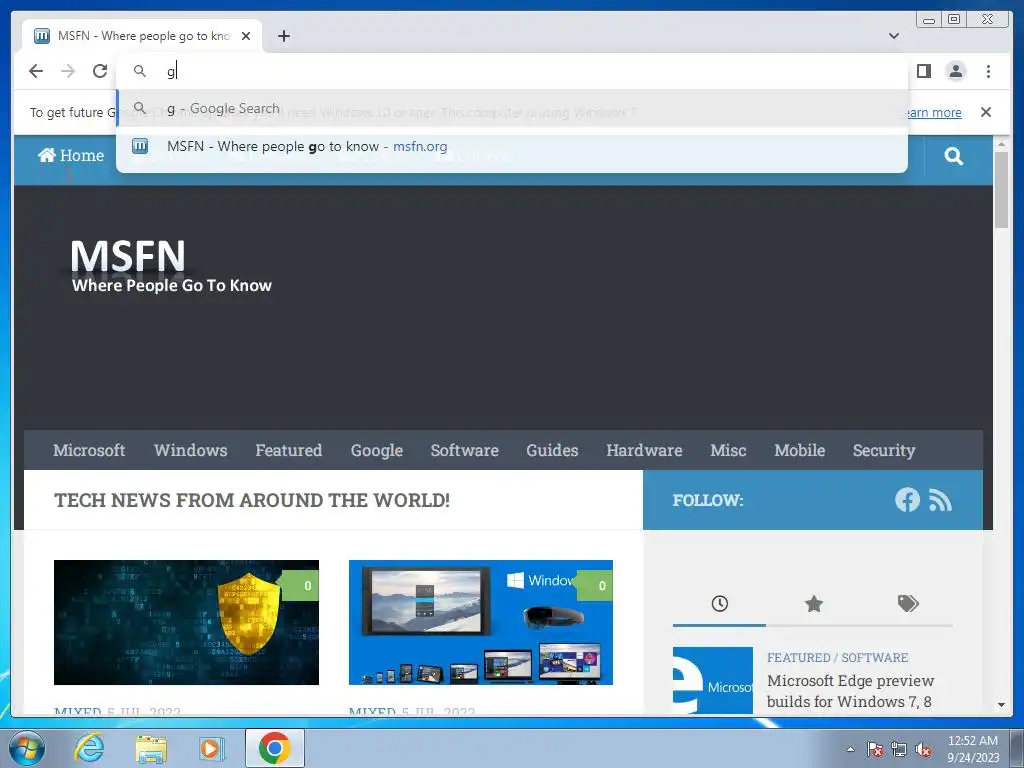Click the browser forward arrow

point(68,71)
